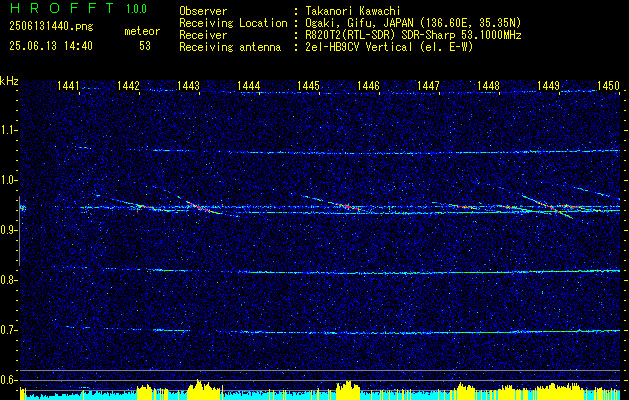Click the 1444 time axis marker
This screenshot has width=629, height=400.
(x=249, y=86)
